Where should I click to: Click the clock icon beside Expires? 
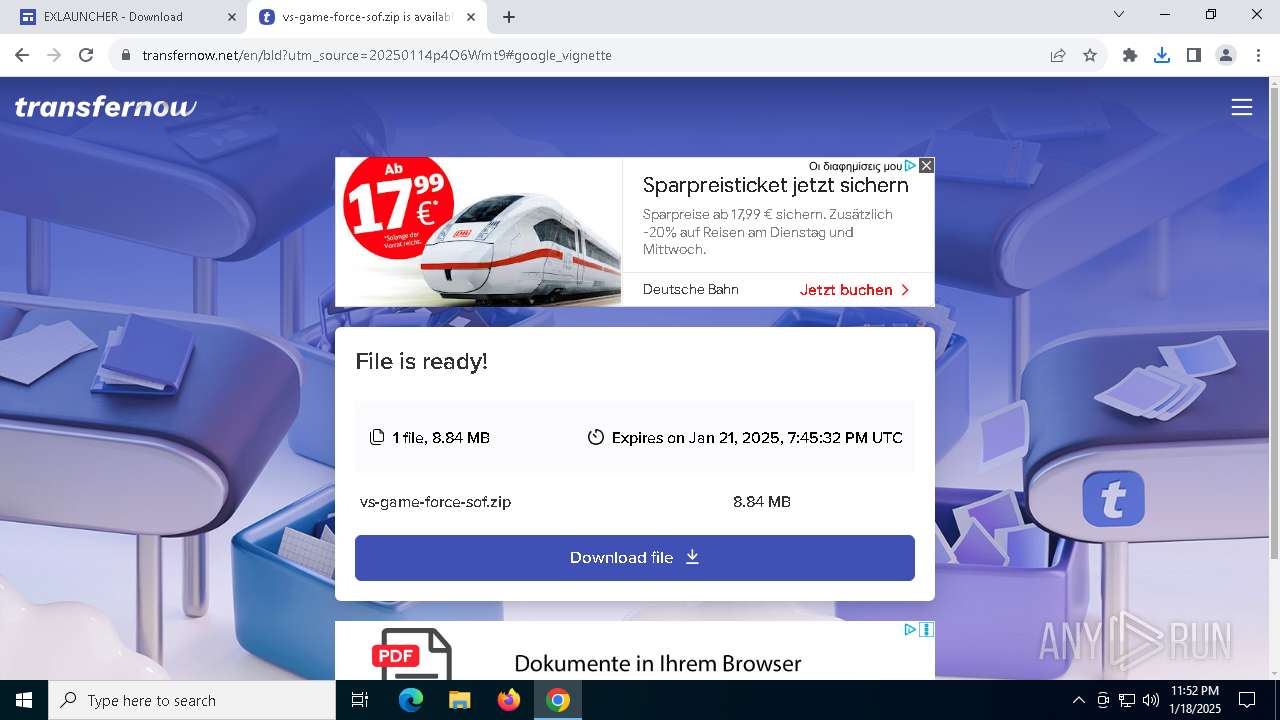596,437
